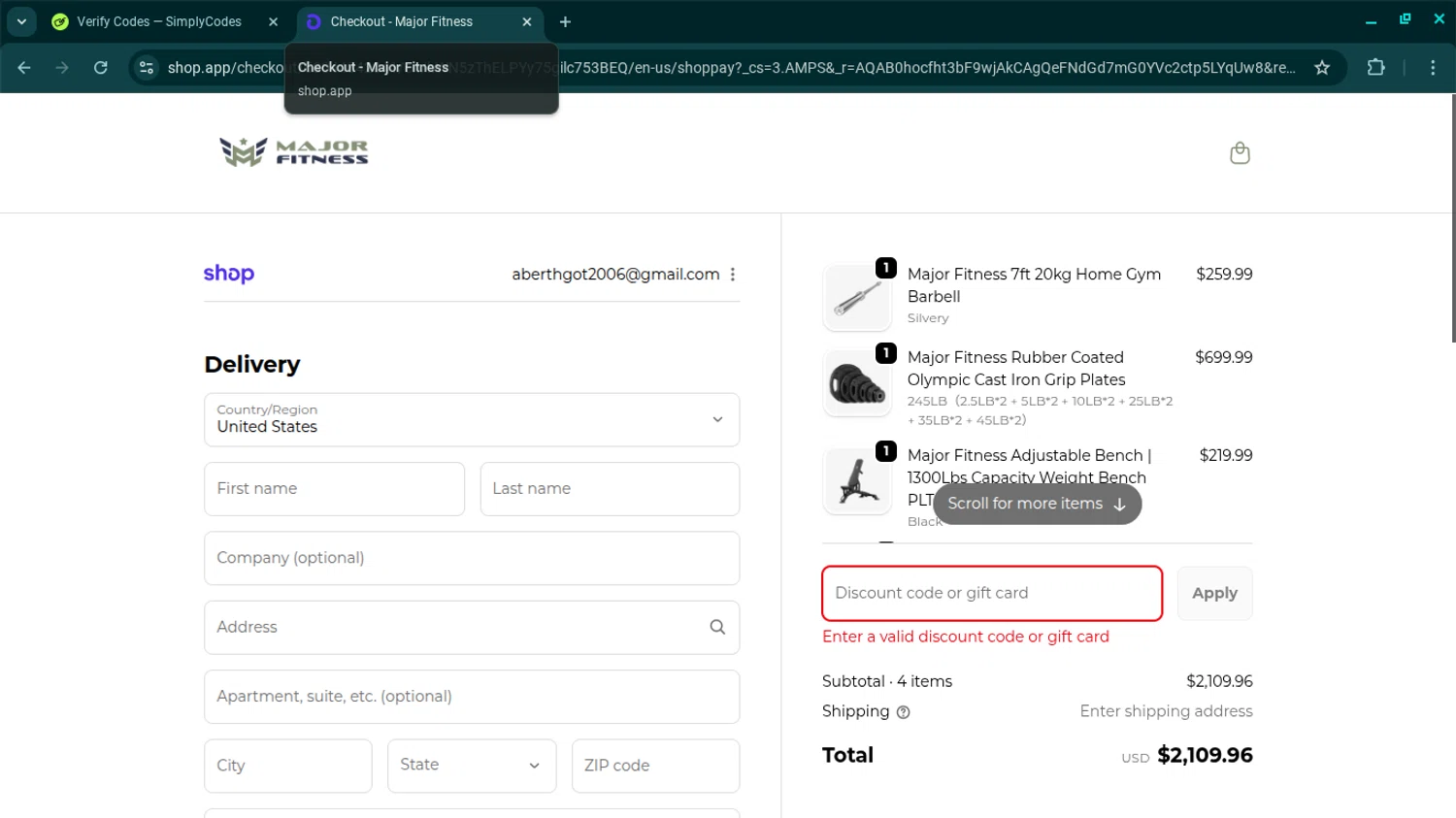Focus the ZIP code field

pos(655,766)
